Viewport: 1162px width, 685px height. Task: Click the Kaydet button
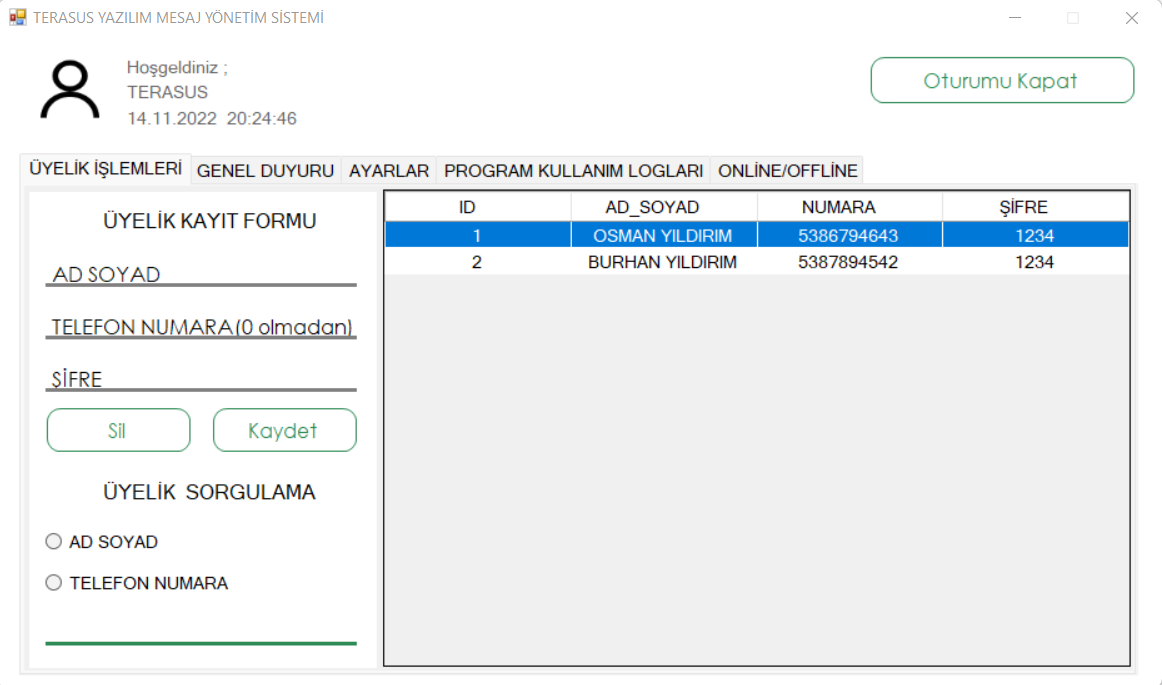pos(285,430)
